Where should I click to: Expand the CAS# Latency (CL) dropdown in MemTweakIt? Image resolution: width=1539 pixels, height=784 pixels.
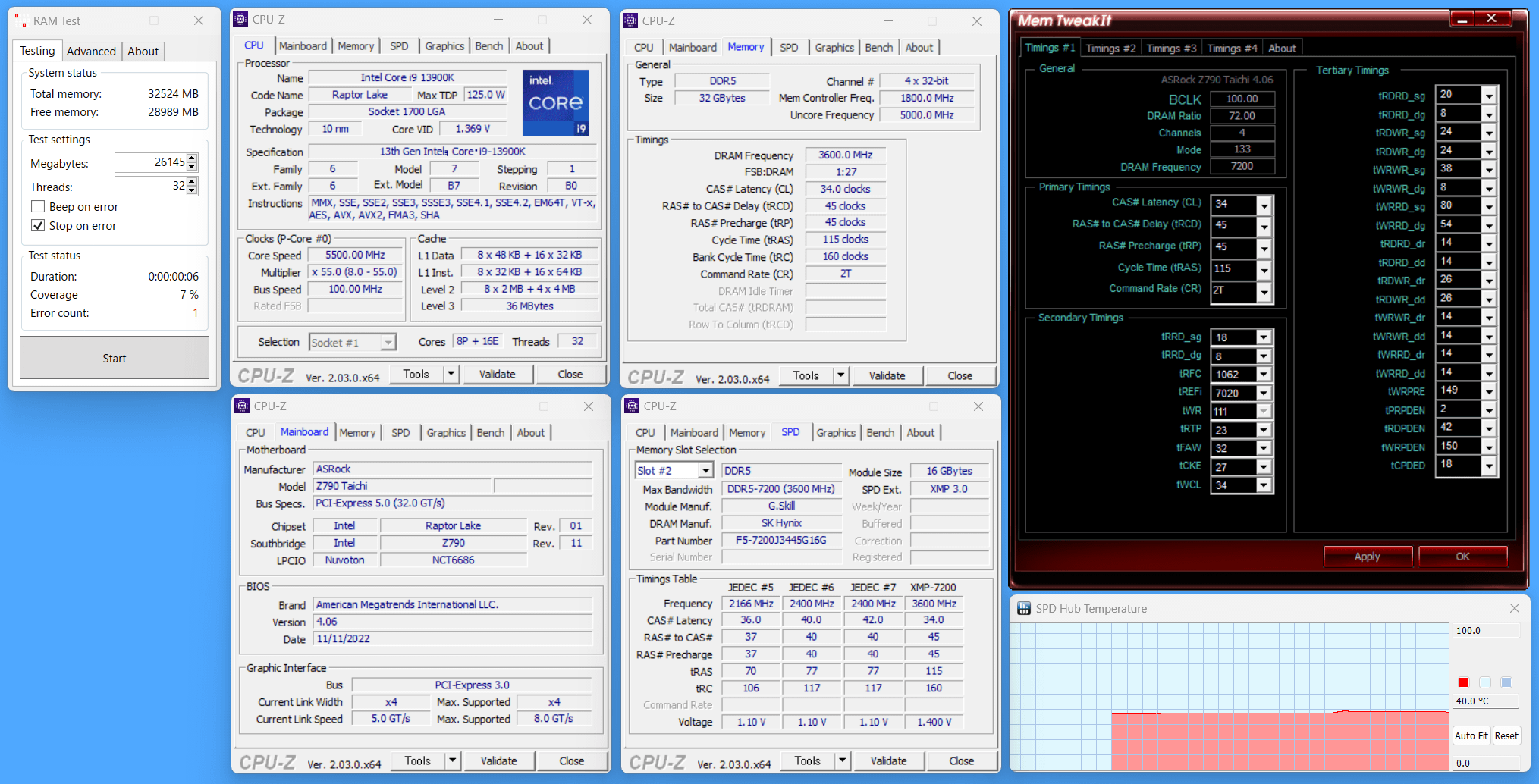[1264, 205]
